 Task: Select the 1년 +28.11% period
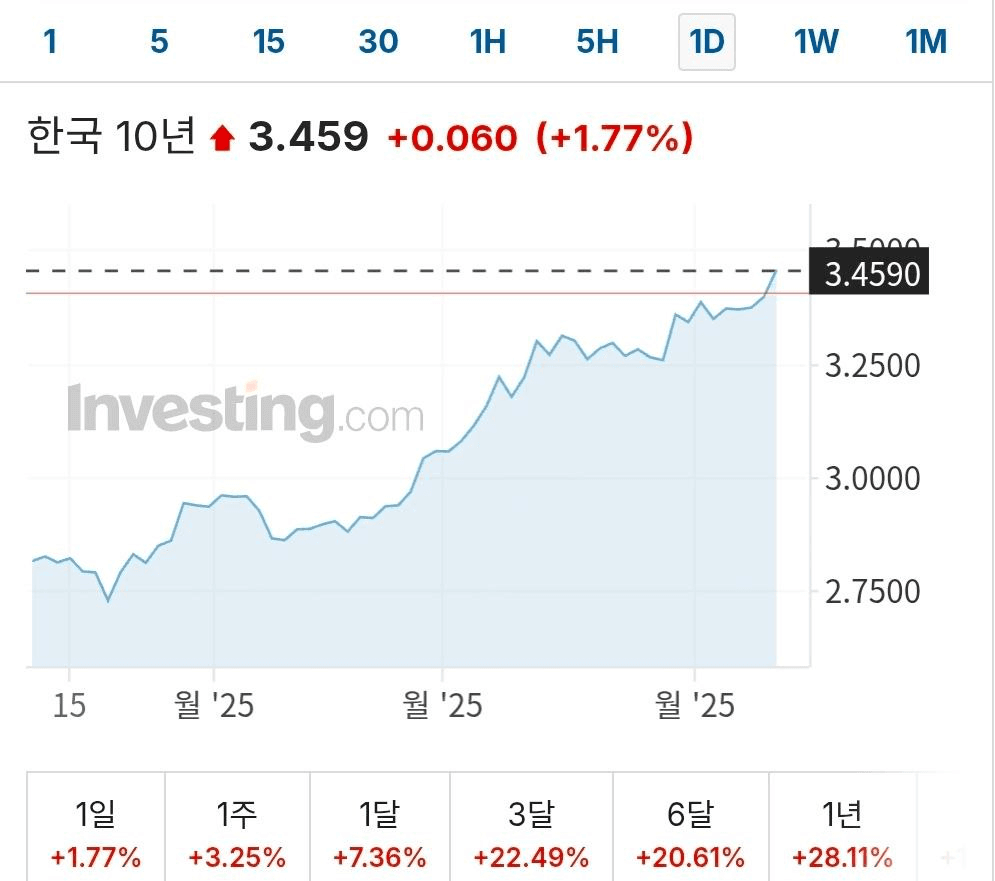842,835
